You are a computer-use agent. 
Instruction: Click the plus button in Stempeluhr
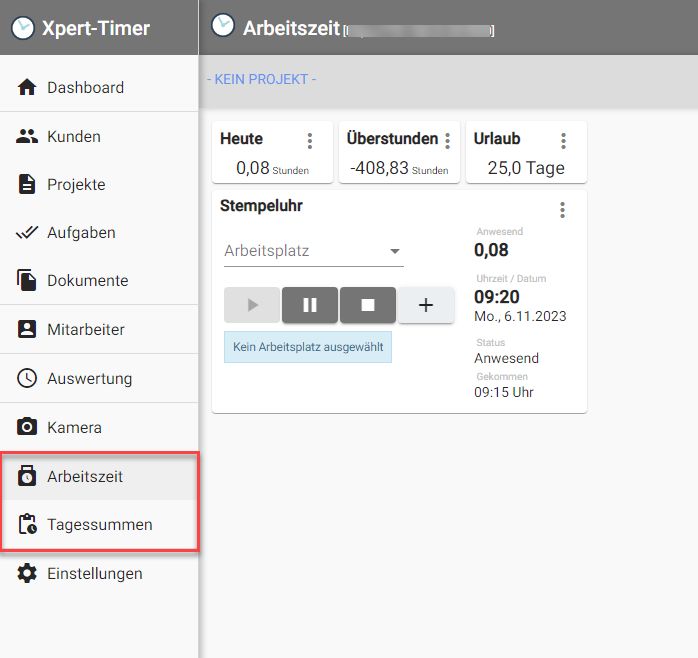coord(425,305)
